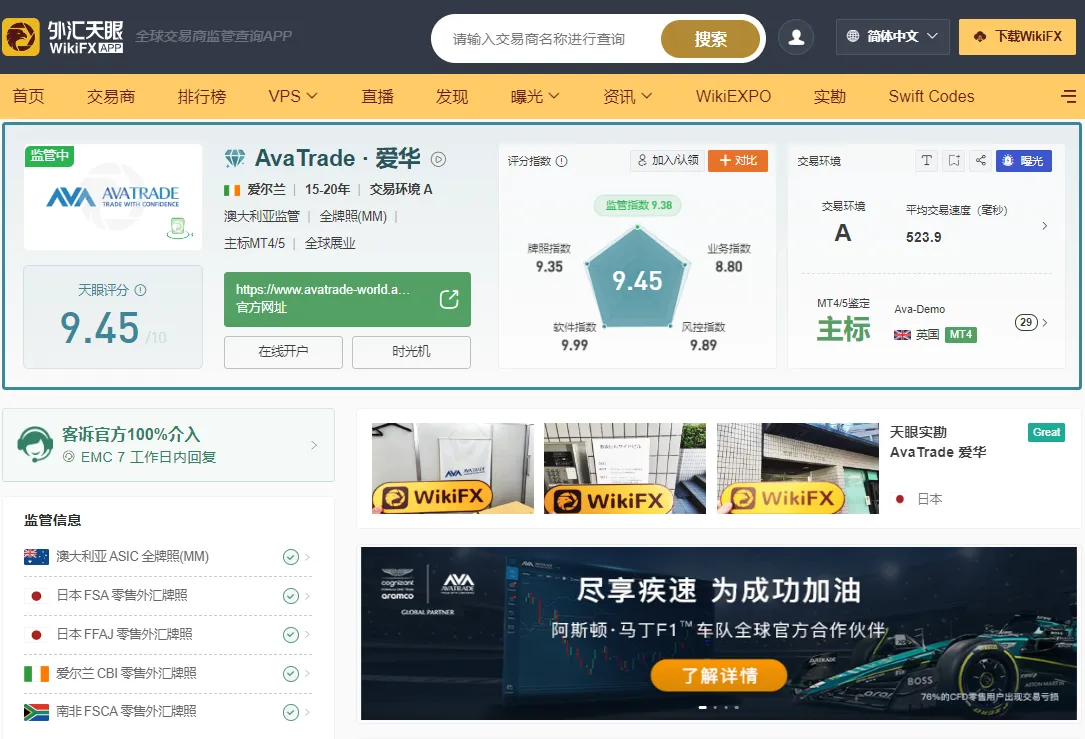Open first WikiFX survey photo thumbnail
This screenshot has height=739, width=1085.
(x=453, y=468)
